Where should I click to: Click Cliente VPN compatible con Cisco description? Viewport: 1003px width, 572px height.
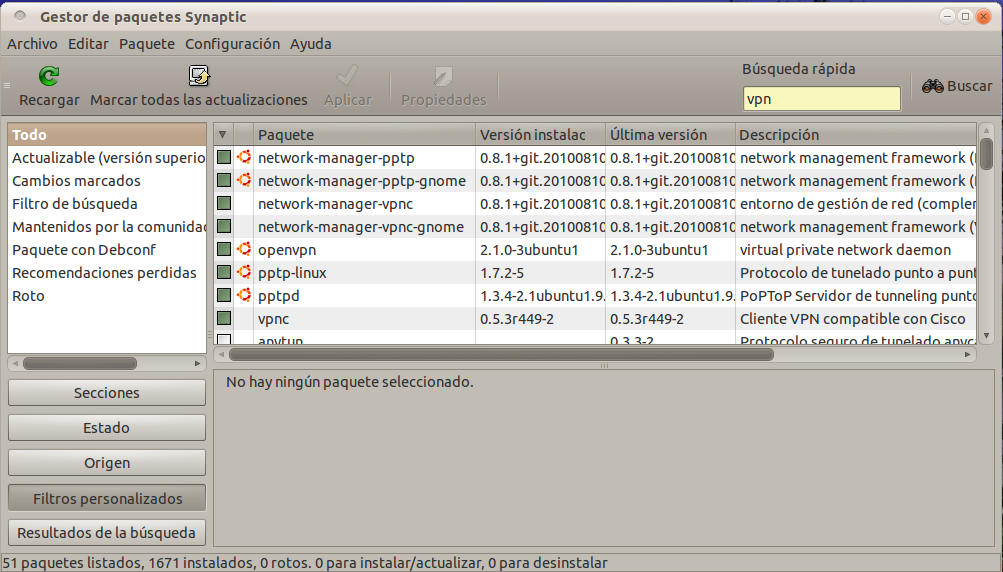[853, 319]
